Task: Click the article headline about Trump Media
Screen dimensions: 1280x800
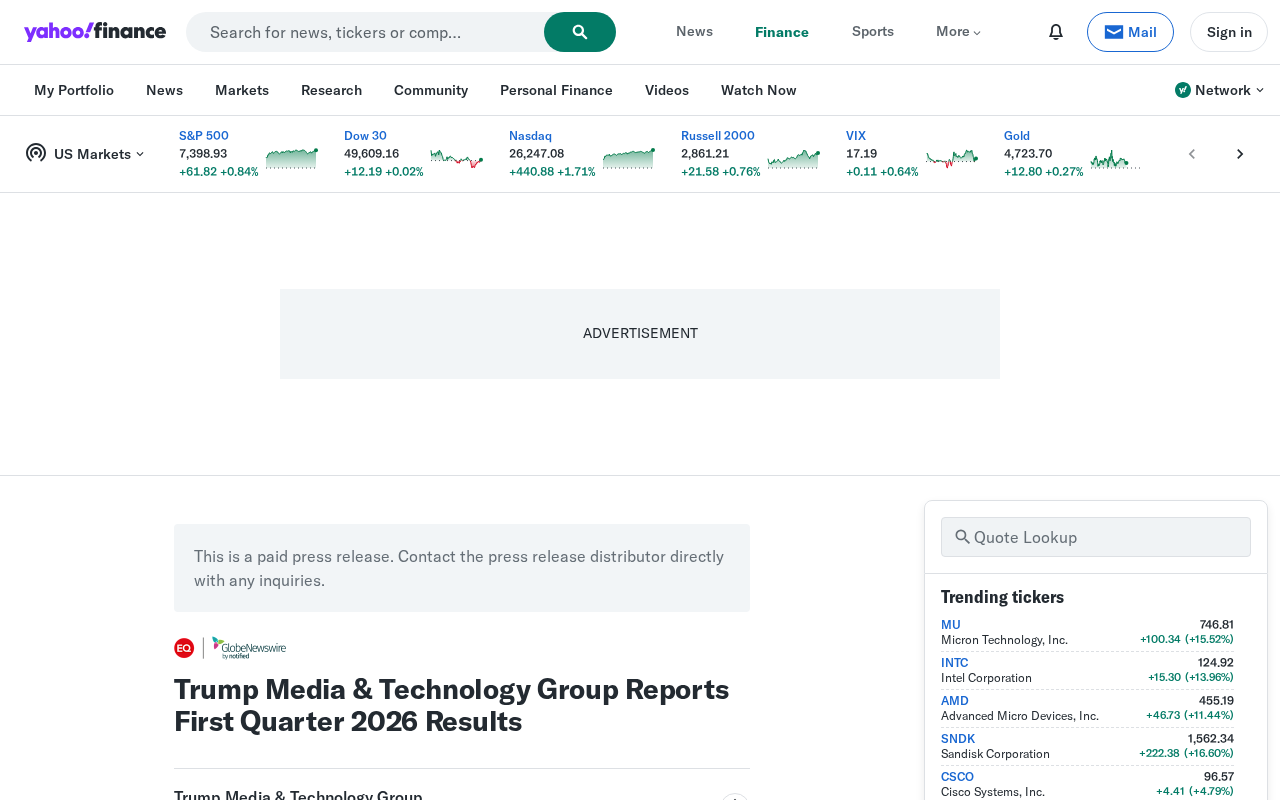Action: (452, 705)
